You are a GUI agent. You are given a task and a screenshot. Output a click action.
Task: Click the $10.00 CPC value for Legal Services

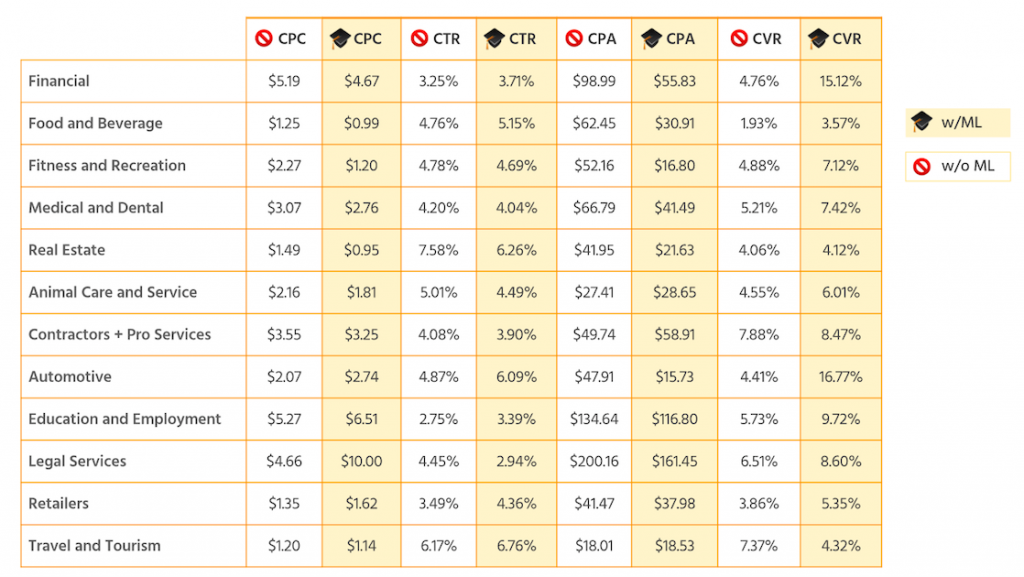point(361,461)
